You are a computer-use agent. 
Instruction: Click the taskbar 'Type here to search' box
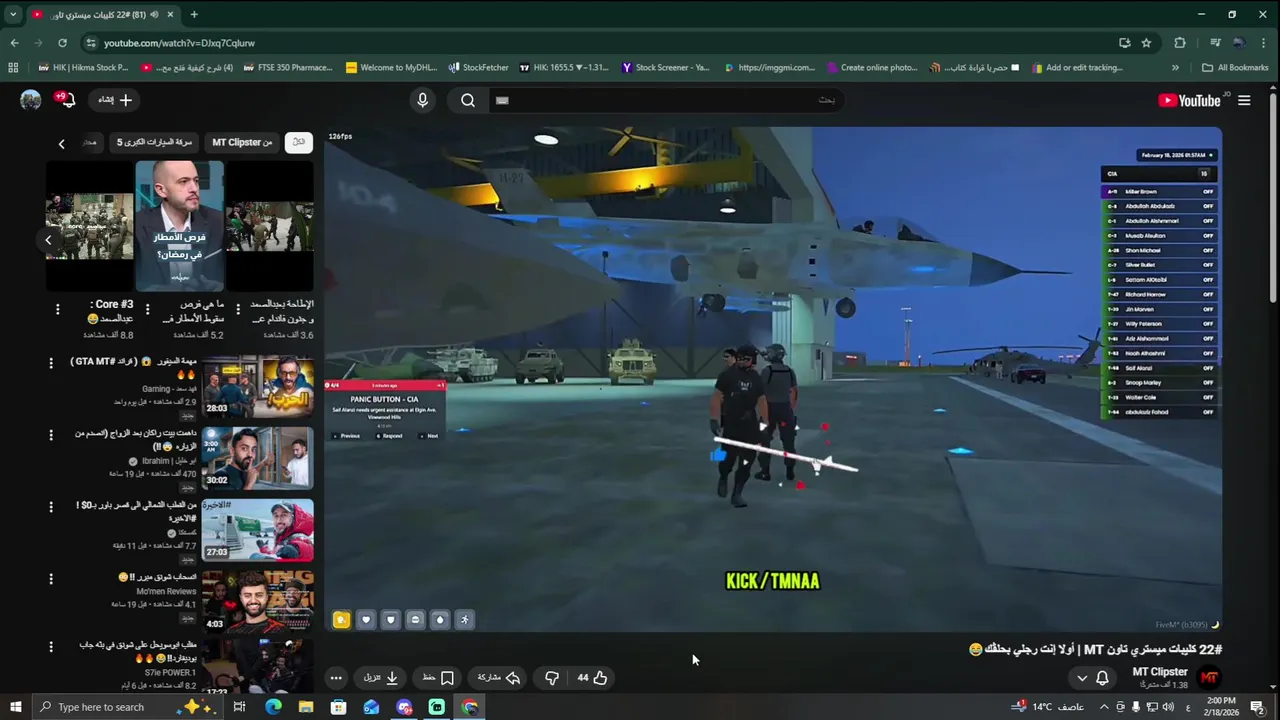[x=128, y=707]
